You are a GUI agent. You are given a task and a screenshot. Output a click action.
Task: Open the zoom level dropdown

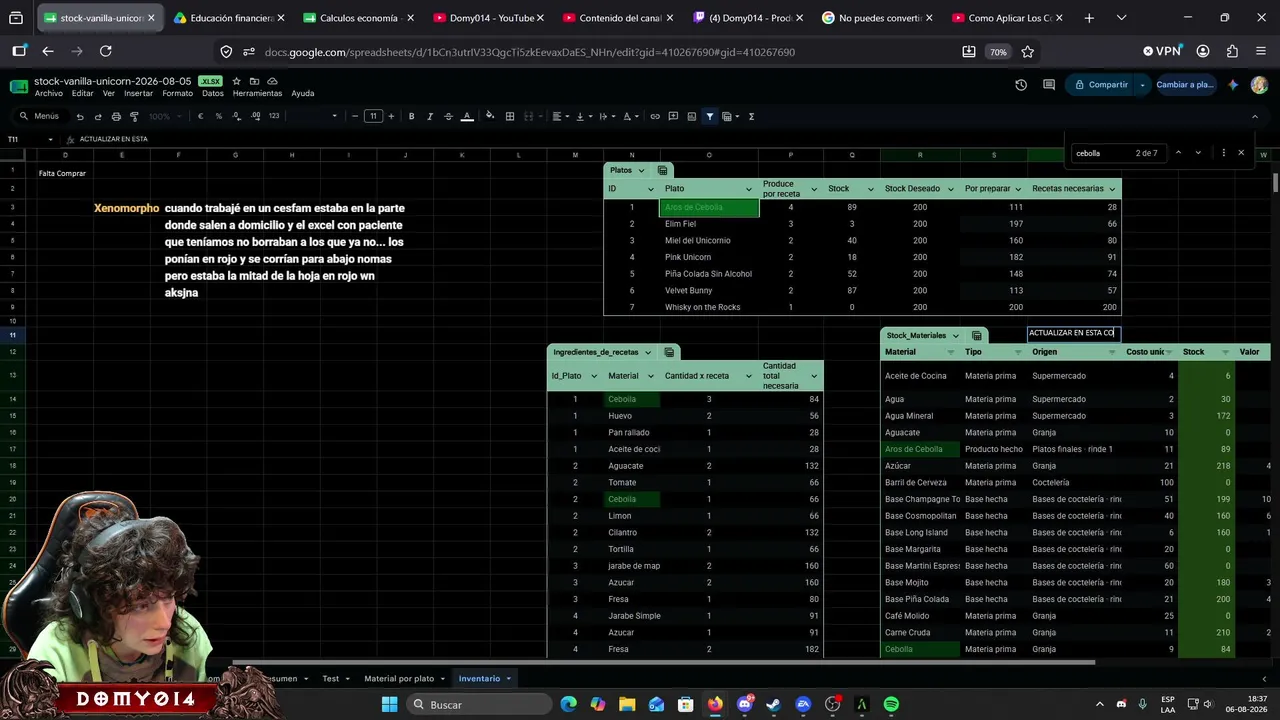[x=164, y=116]
